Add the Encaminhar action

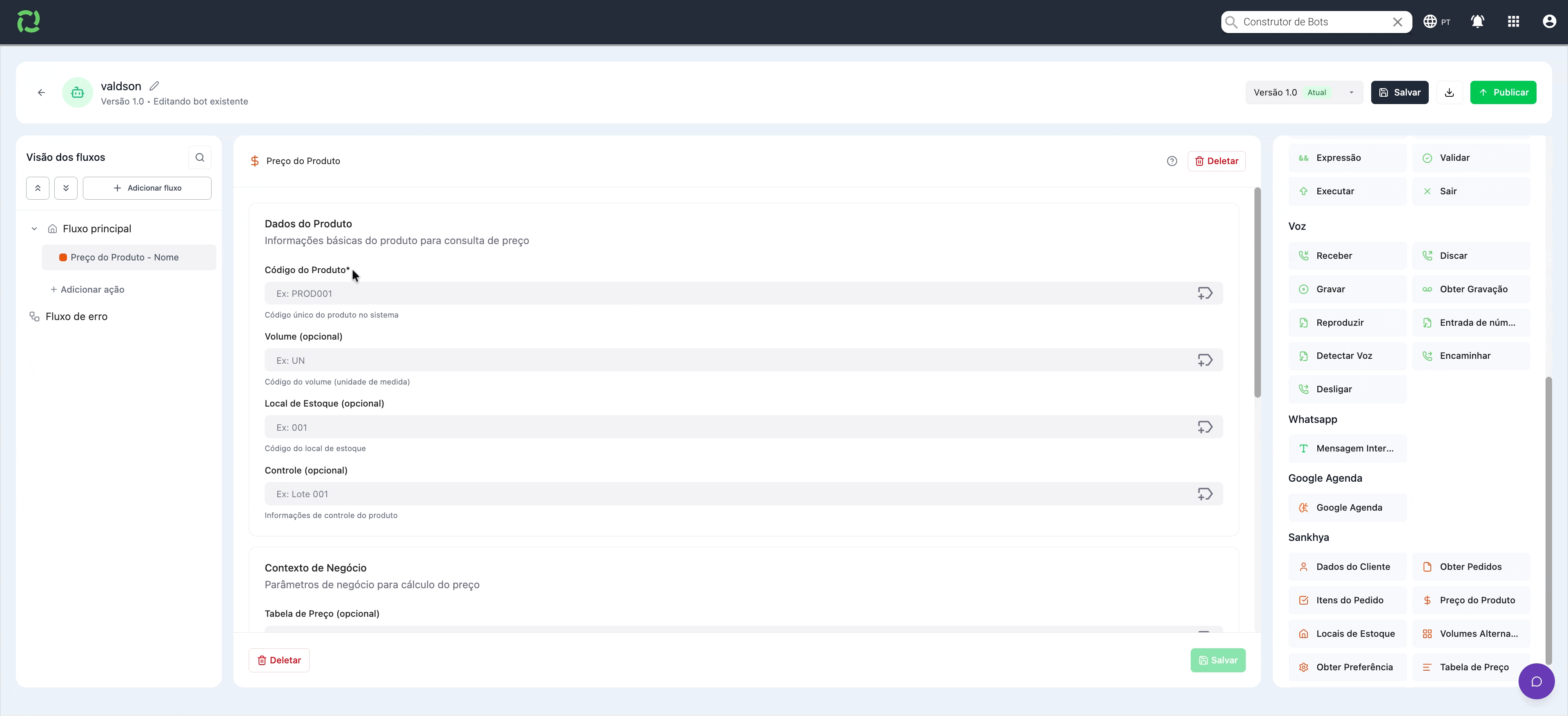coord(1470,356)
